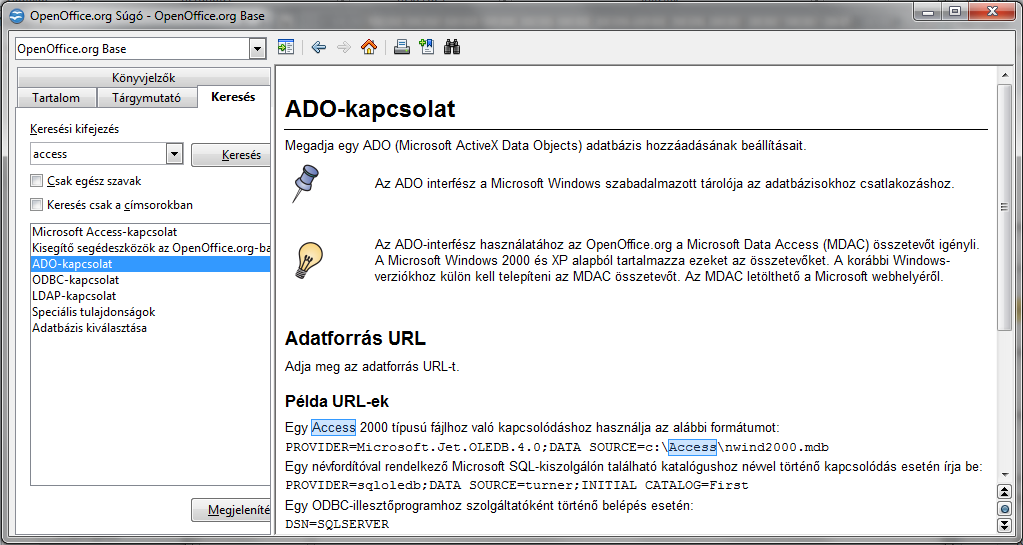Click the PROVIDER=sqloledb code line
The height and width of the screenshot is (545, 1023).
tap(517, 486)
